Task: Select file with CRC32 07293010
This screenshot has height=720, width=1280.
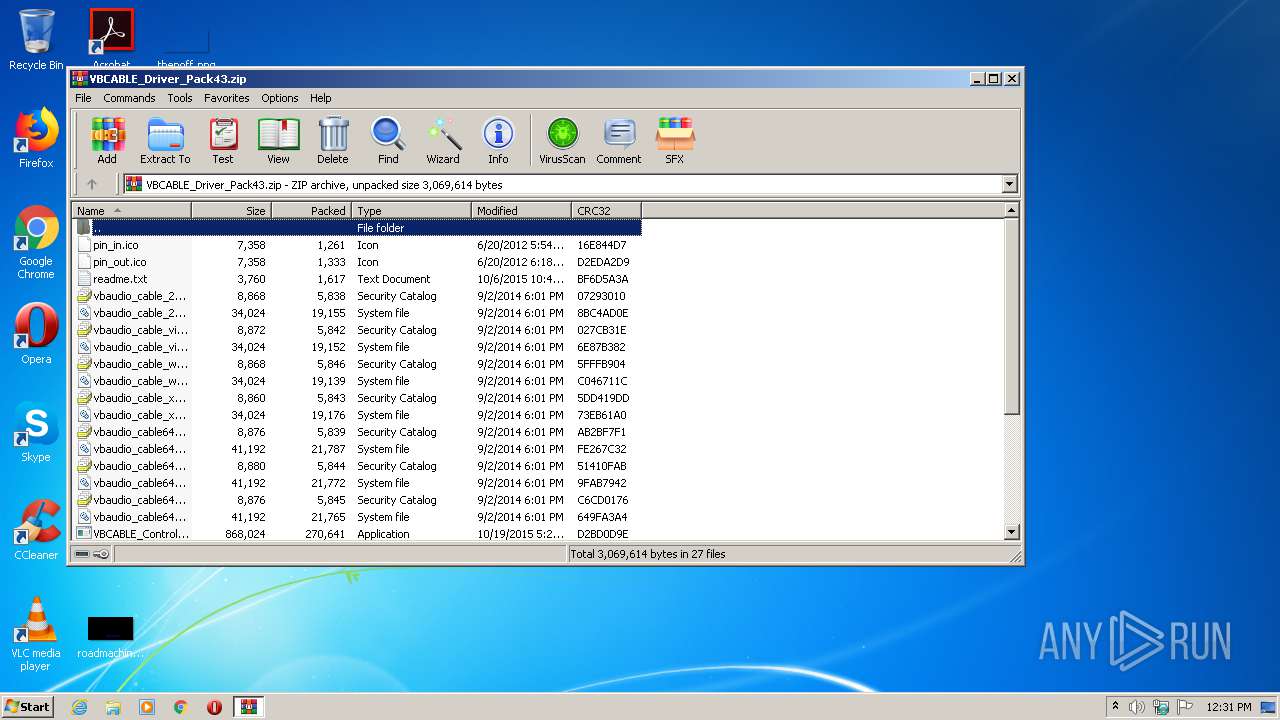Action: pyautogui.click(x=357, y=296)
